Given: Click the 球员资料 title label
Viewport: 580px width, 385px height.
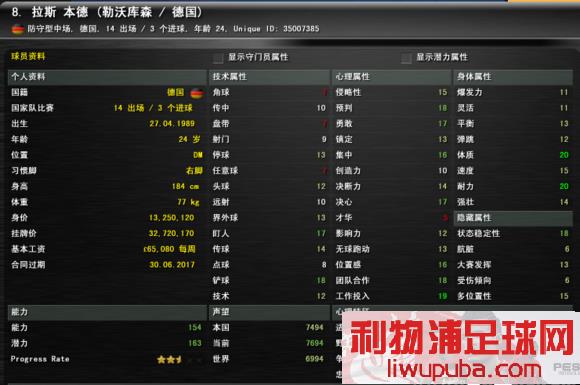Looking at the screenshot, I should [x=28, y=57].
